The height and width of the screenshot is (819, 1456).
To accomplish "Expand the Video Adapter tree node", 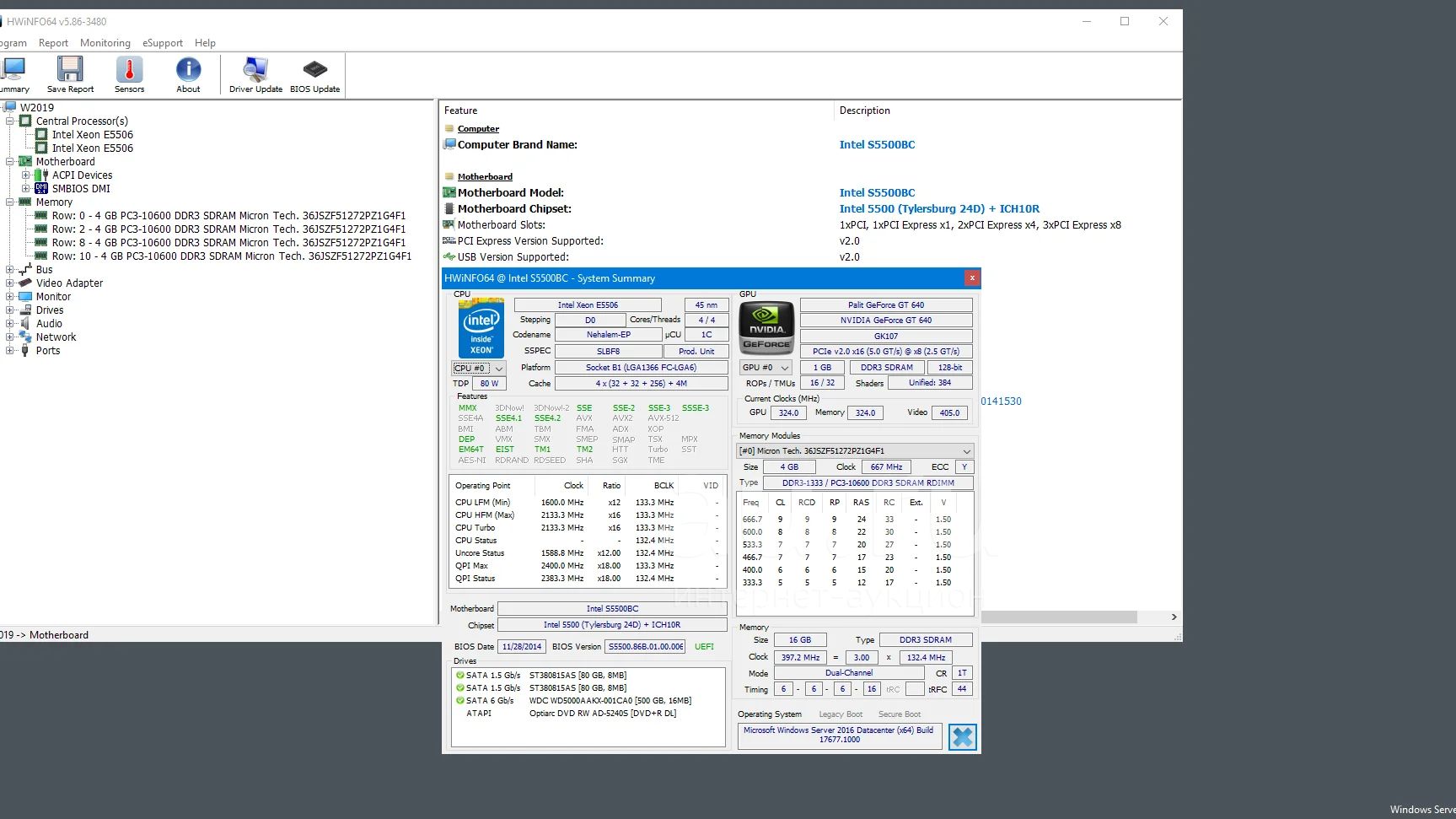I will pyautogui.click(x=9, y=283).
